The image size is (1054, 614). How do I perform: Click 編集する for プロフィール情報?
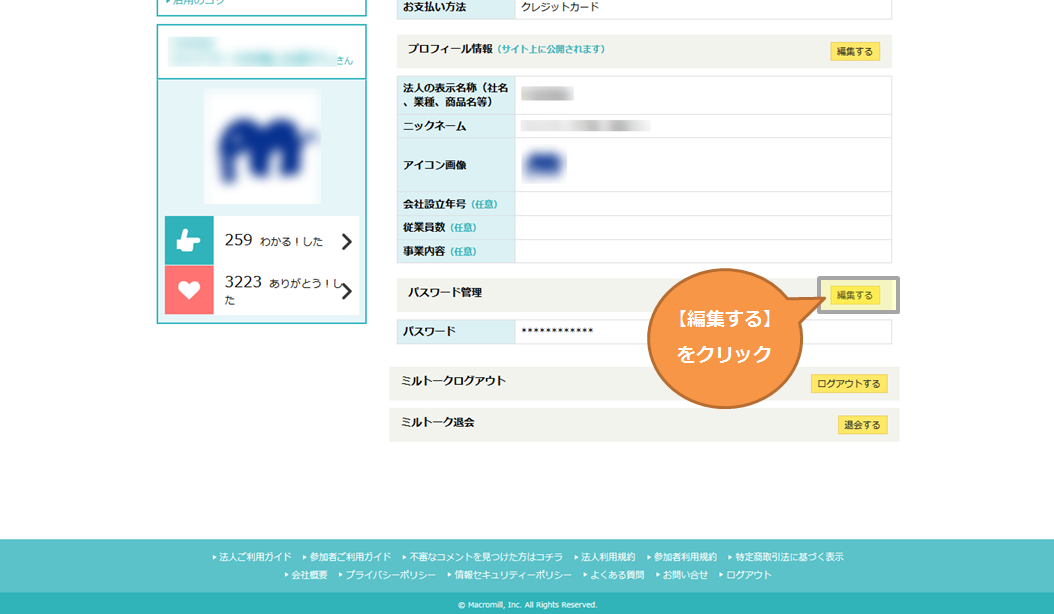pyautogui.click(x=854, y=51)
